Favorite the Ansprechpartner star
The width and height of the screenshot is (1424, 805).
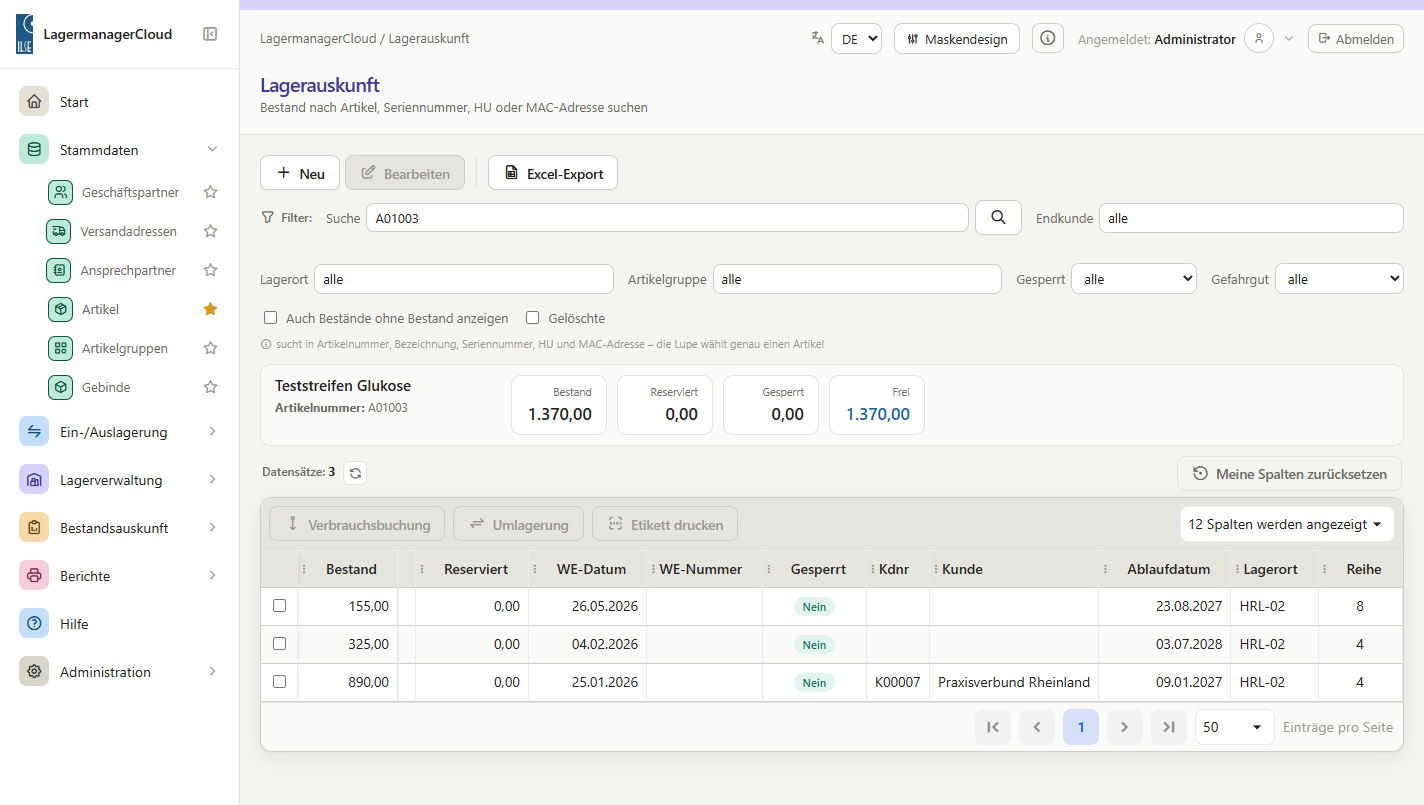tap(210, 270)
